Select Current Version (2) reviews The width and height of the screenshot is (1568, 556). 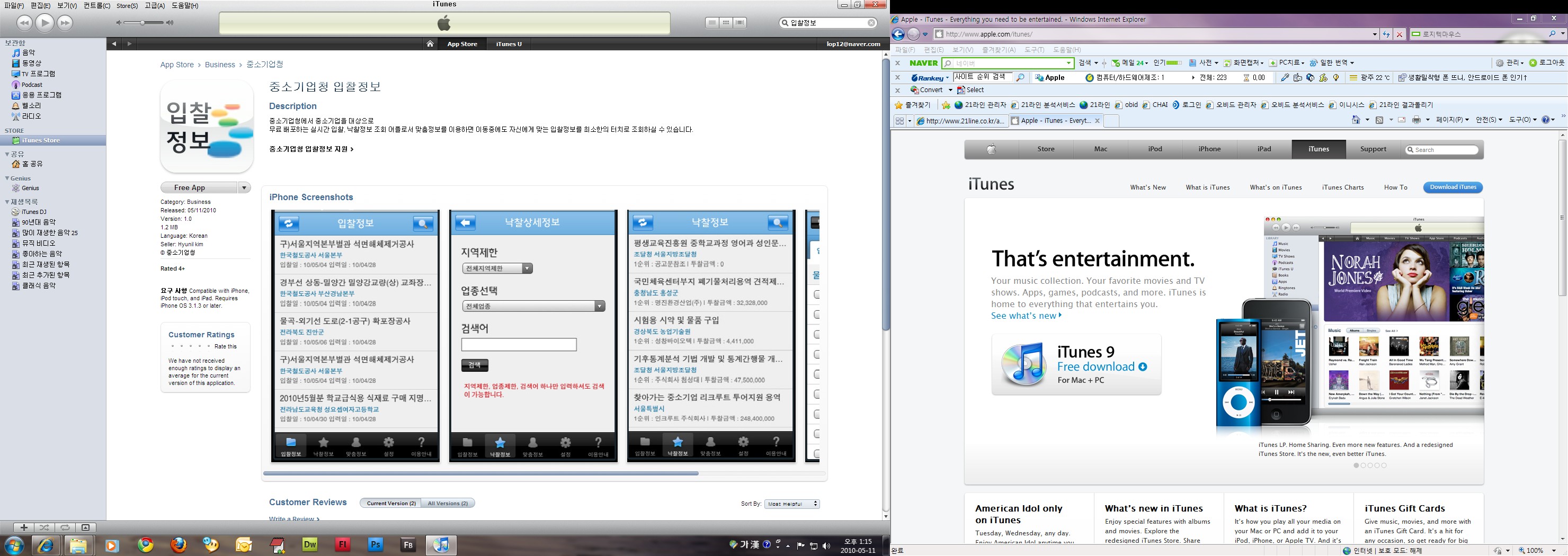click(391, 503)
